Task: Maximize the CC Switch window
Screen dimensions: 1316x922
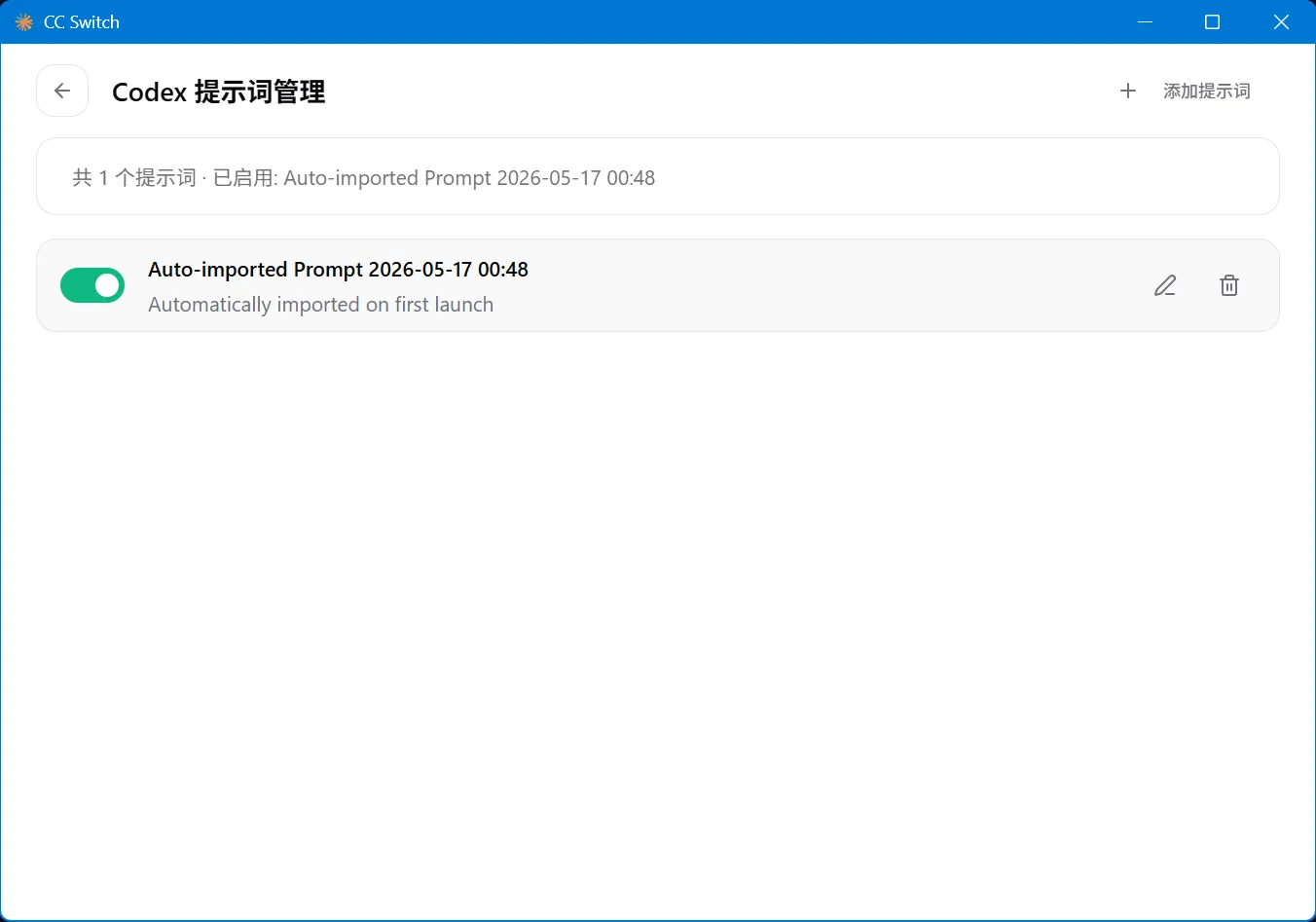Action: point(1212,21)
